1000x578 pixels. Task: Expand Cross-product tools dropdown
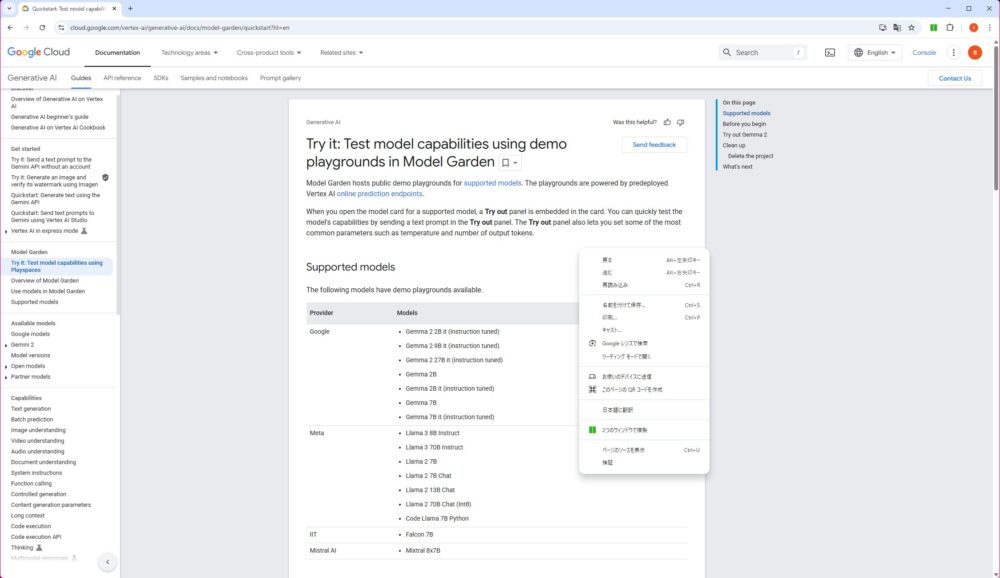[268, 52]
